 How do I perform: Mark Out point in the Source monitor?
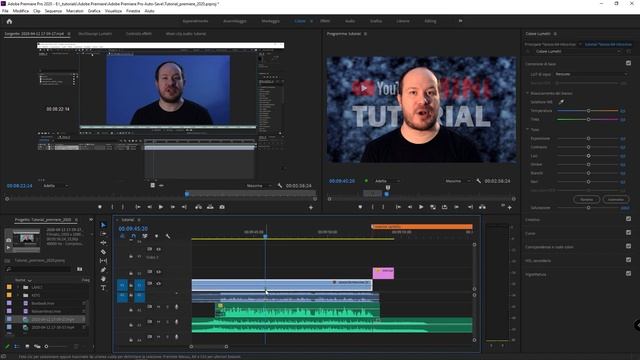tap(122, 207)
